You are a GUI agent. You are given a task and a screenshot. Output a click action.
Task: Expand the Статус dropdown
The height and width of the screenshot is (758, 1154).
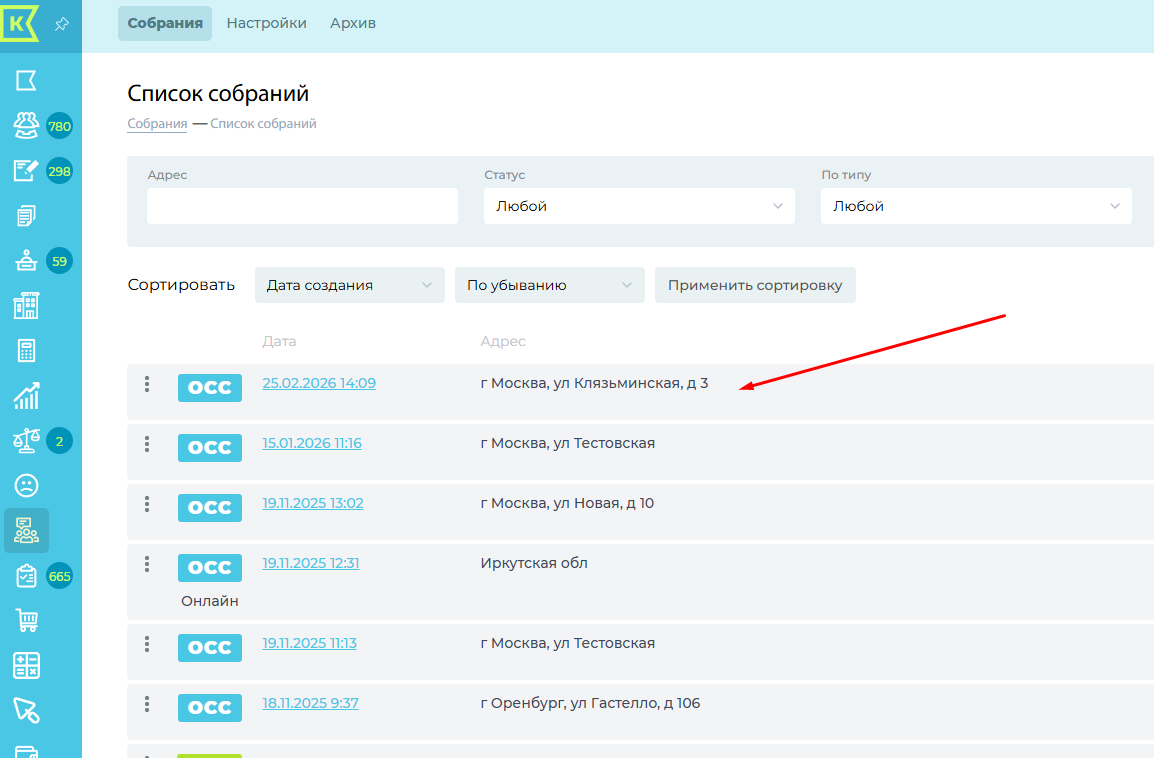point(639,206)
